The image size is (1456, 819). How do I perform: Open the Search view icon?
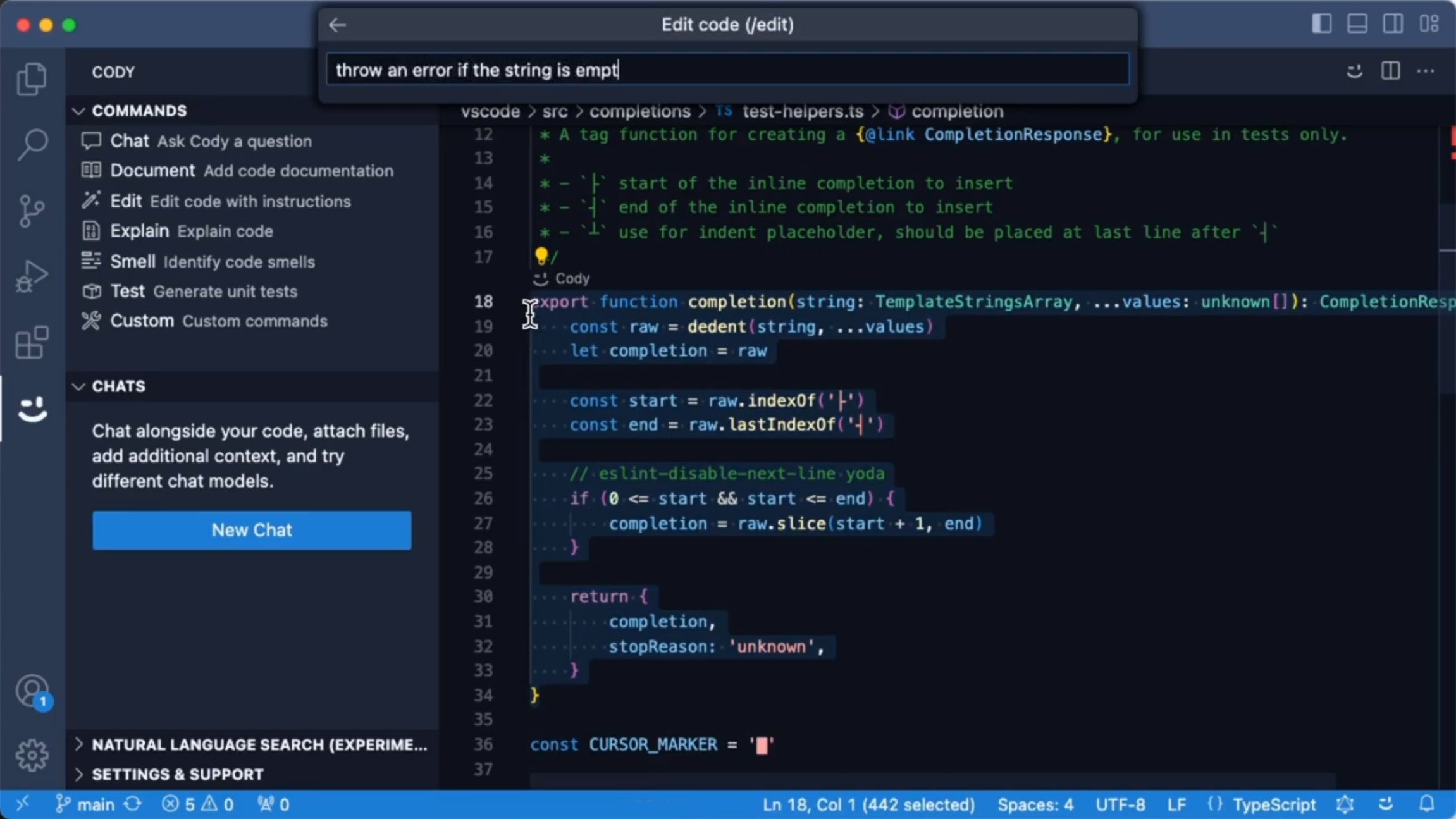[x=32, y=144]
